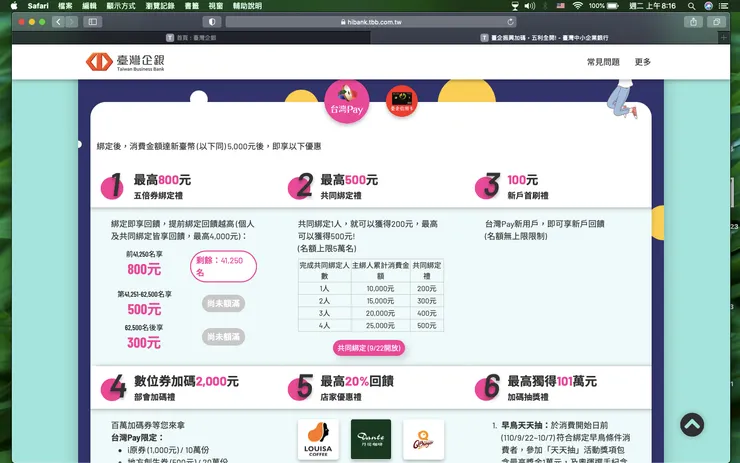The image size is (740, 463).
Task: Click the 最高20%回饋 heading
Action: [357, 381]
